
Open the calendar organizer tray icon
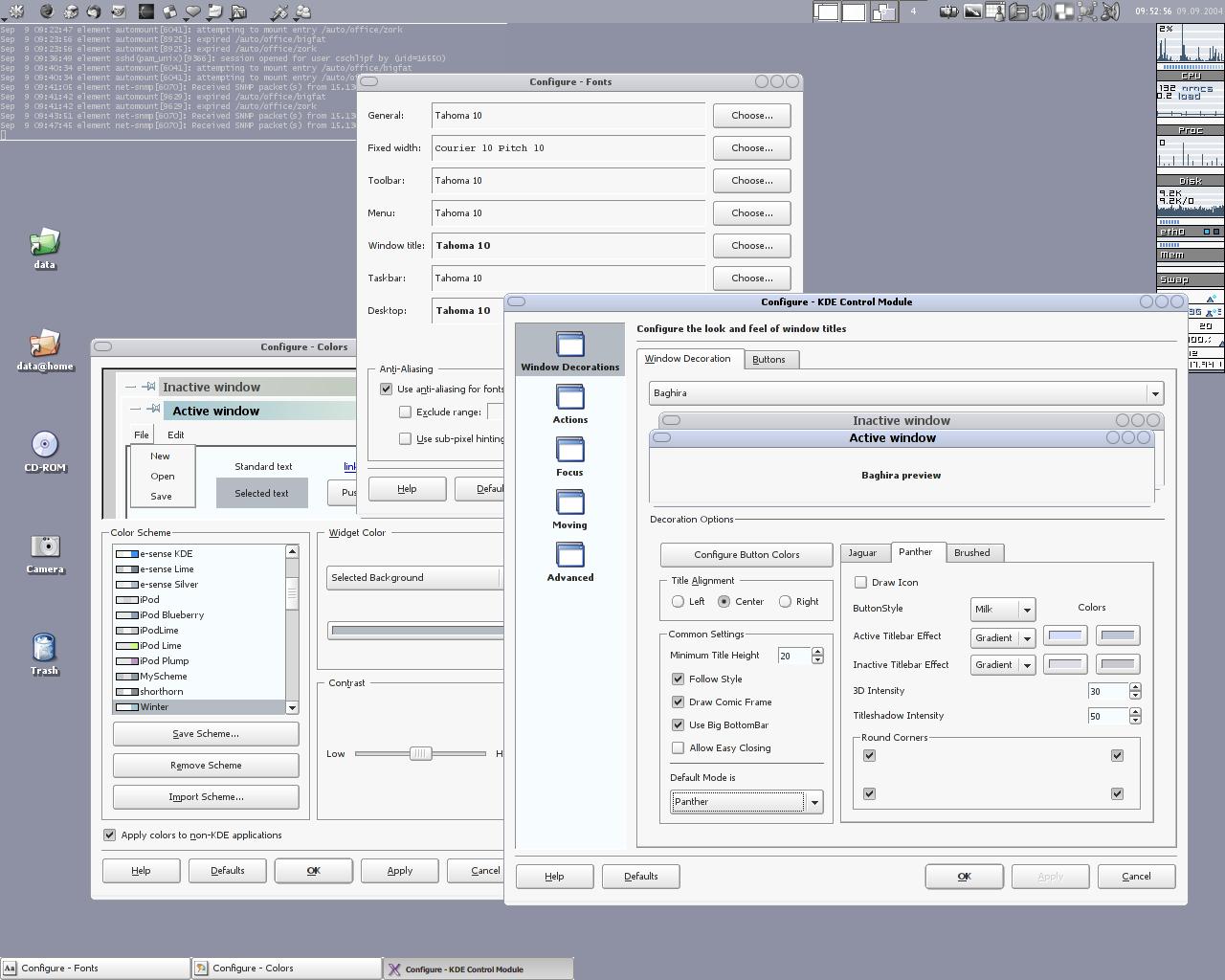[x=995, y=11]
